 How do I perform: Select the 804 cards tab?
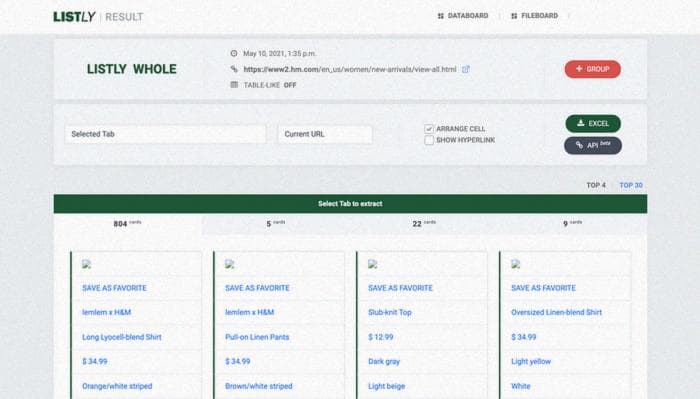[x=128, y=224]
